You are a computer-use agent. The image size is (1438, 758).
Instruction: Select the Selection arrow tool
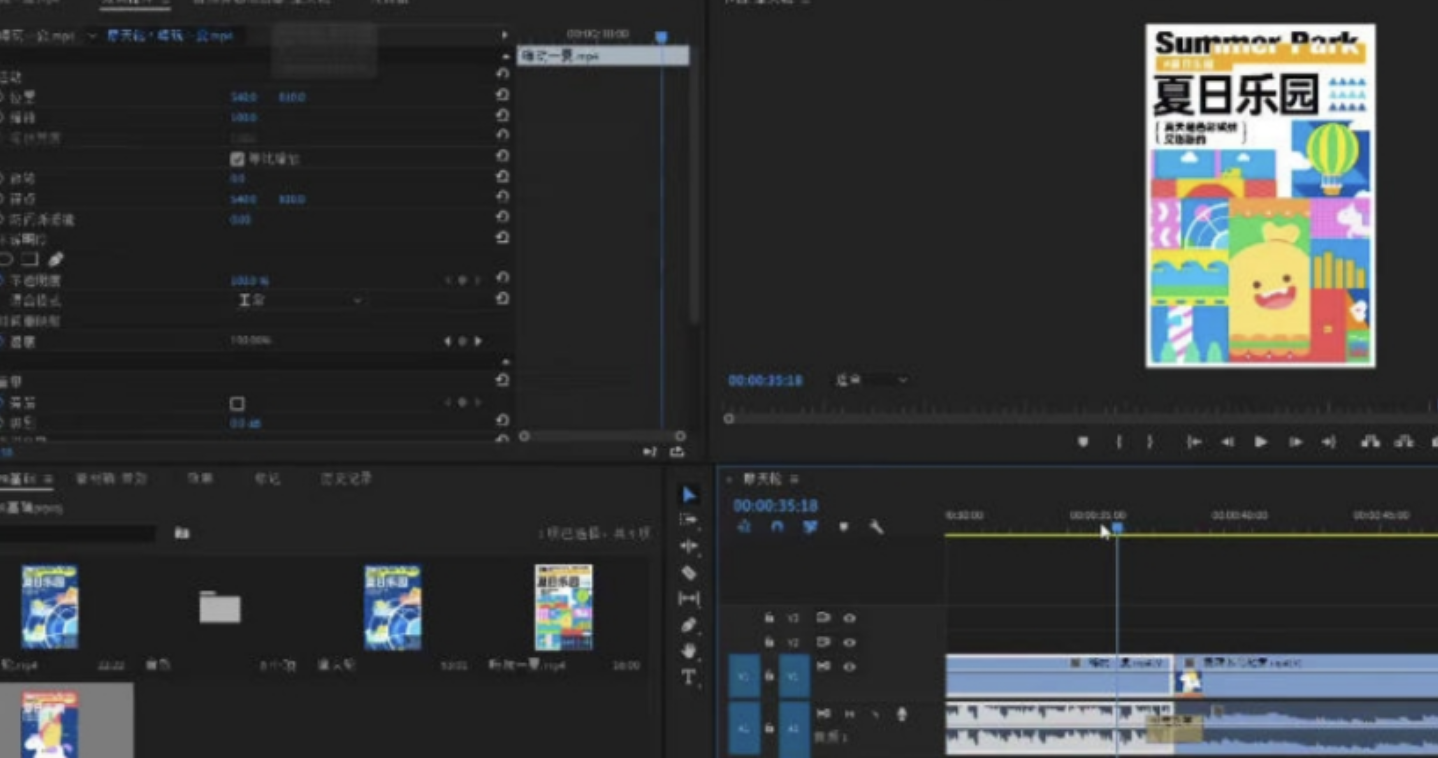pos(688,494)
